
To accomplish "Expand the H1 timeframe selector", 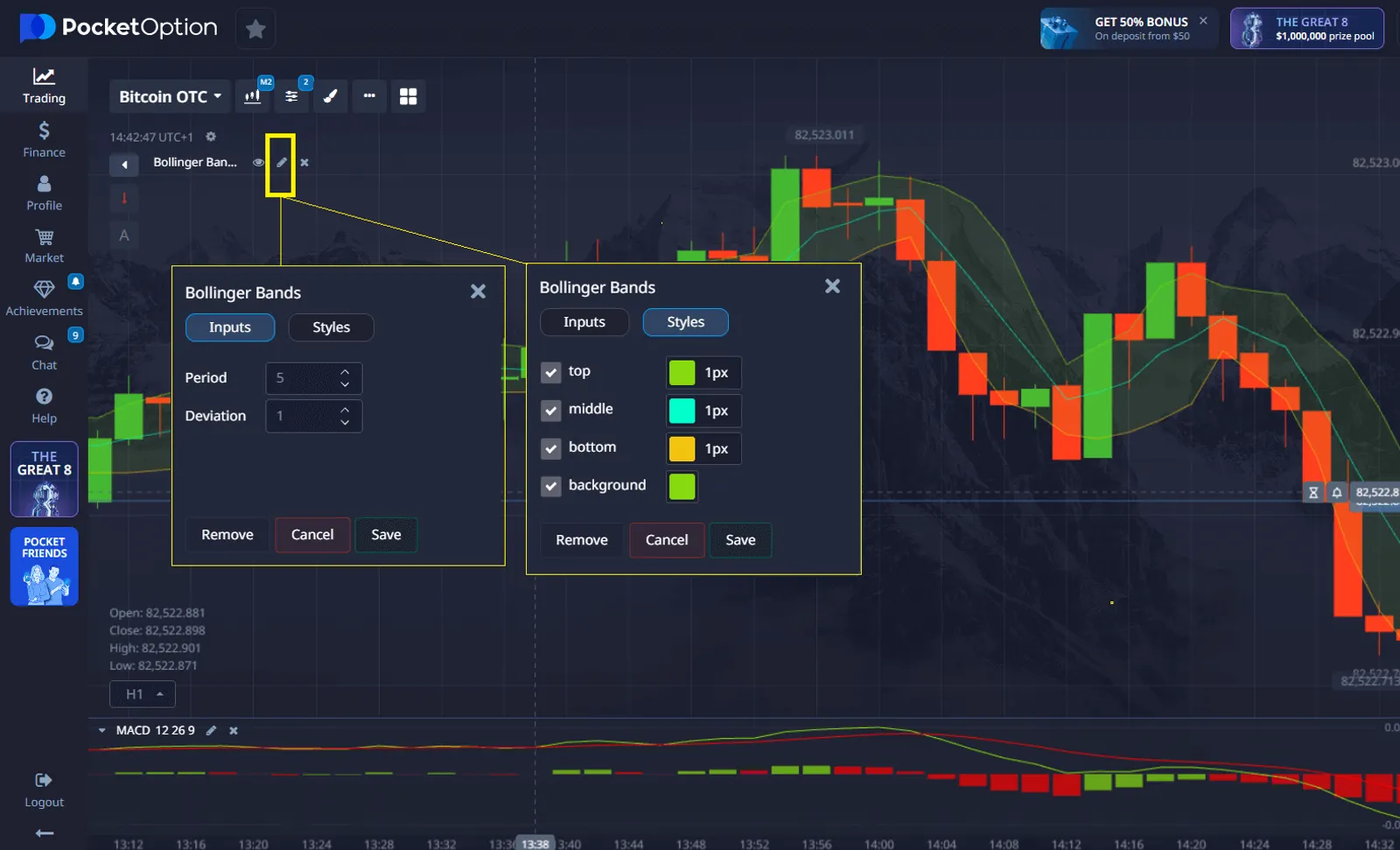I will pyautogui.click(x=143, y=694).
